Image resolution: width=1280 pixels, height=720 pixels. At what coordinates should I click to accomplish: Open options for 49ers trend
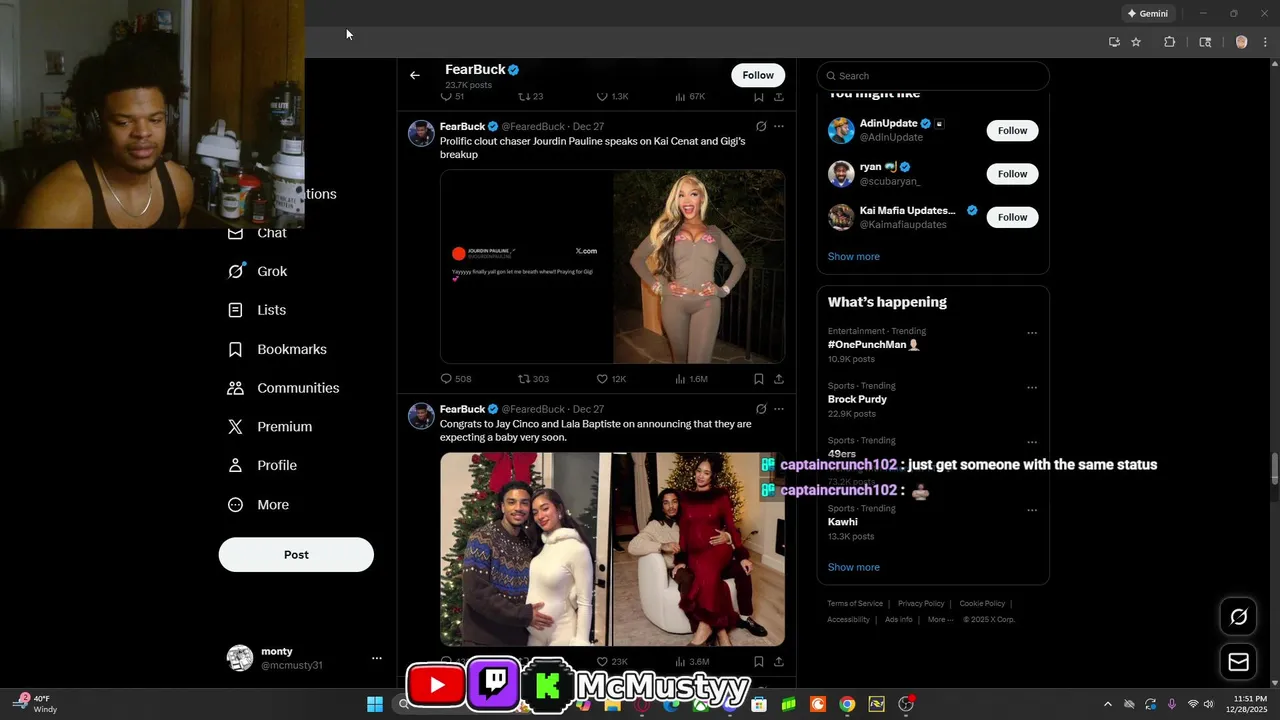(1032, 442)
